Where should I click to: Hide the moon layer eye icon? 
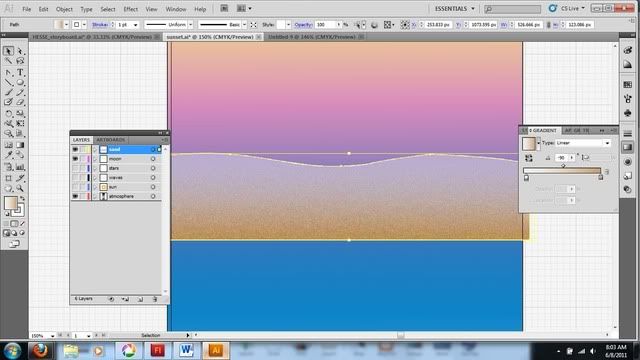[x=75, y=159]
